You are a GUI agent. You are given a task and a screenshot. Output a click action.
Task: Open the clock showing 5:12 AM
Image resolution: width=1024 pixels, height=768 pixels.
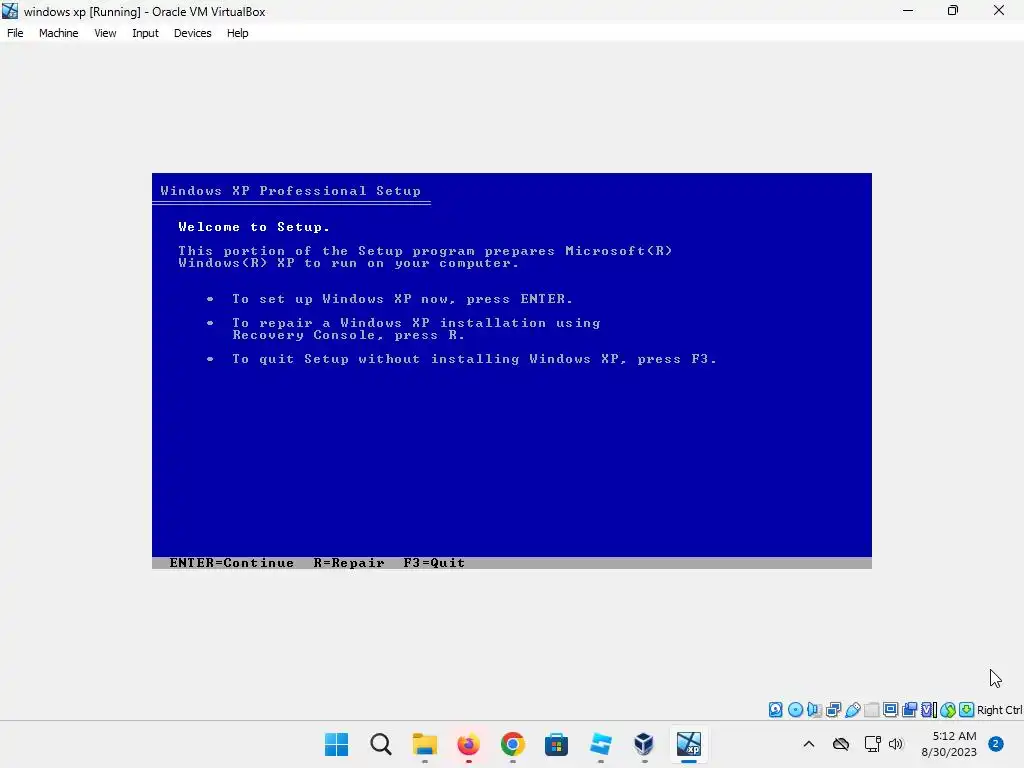[x=949, y=744]
